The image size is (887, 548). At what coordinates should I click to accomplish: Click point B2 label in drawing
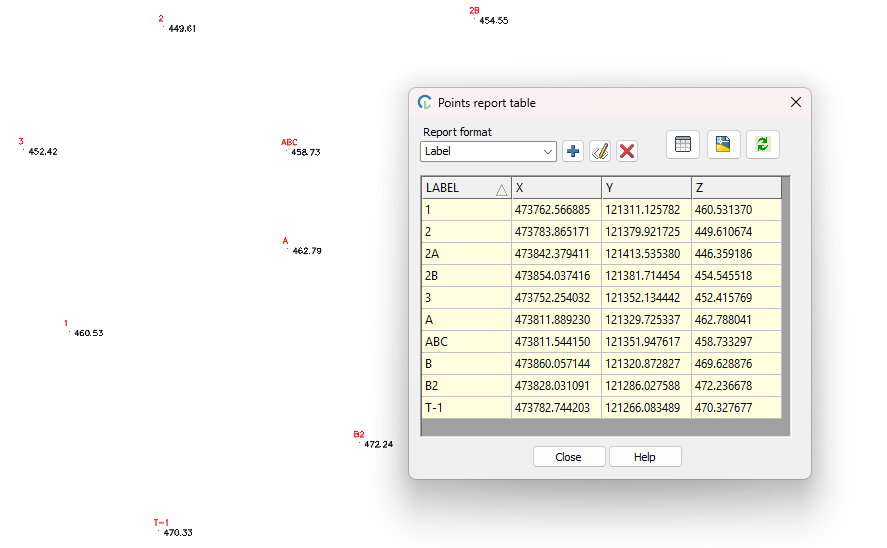(359, 434)
